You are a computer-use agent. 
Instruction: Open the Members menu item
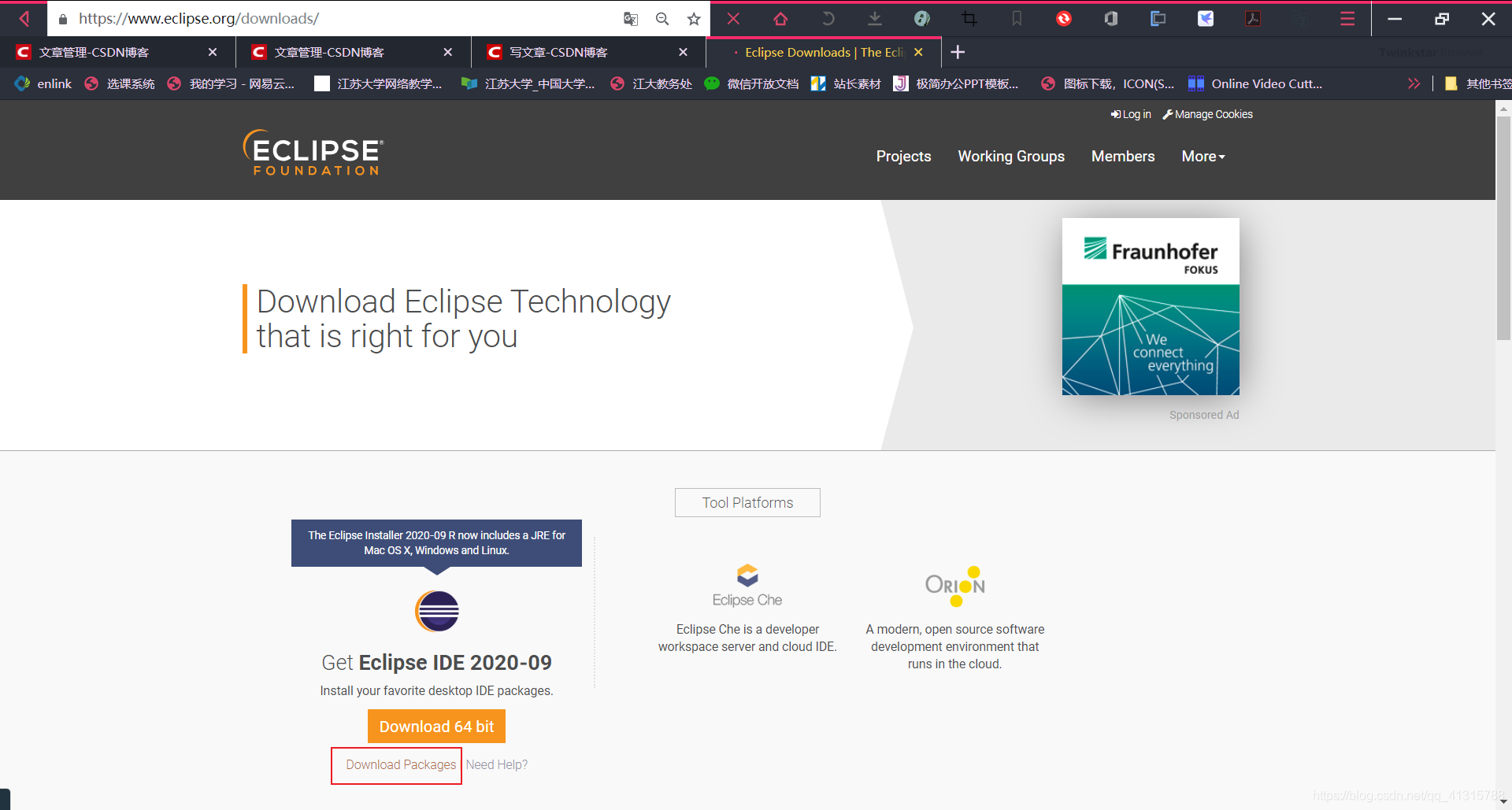coord(1123,156)
